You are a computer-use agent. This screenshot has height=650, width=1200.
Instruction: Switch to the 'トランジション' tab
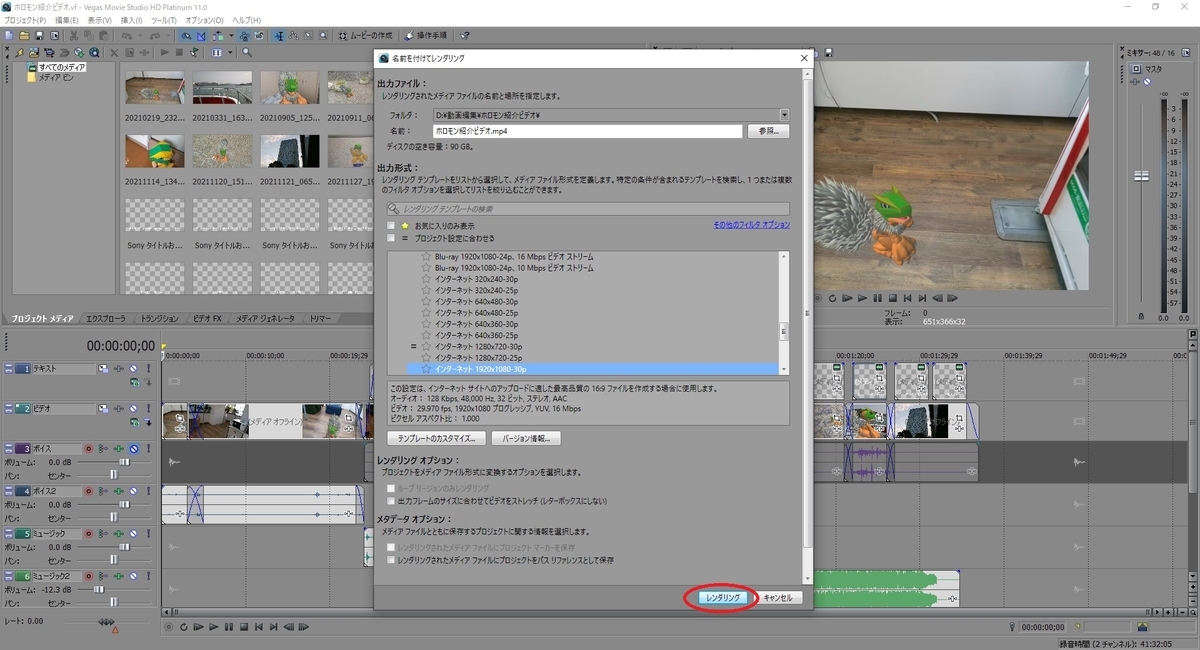click(x=160, y=318)
